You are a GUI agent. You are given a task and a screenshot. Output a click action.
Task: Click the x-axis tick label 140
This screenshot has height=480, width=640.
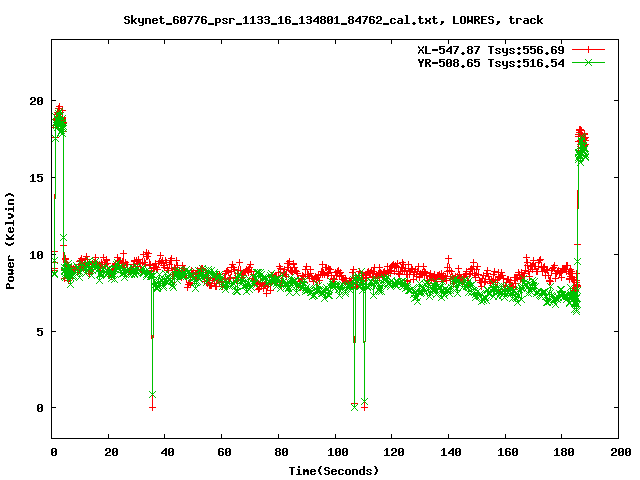click(x=451, y=452)
